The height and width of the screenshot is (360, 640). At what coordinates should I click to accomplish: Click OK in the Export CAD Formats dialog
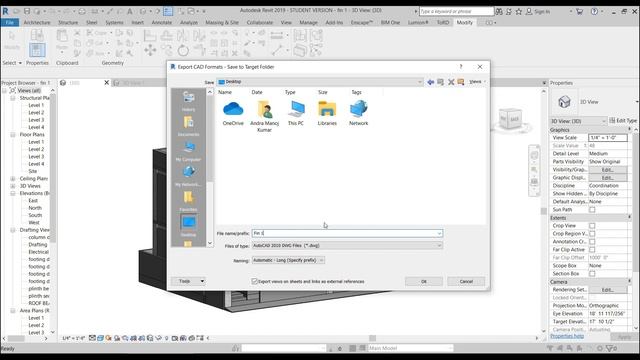point(424,281)
